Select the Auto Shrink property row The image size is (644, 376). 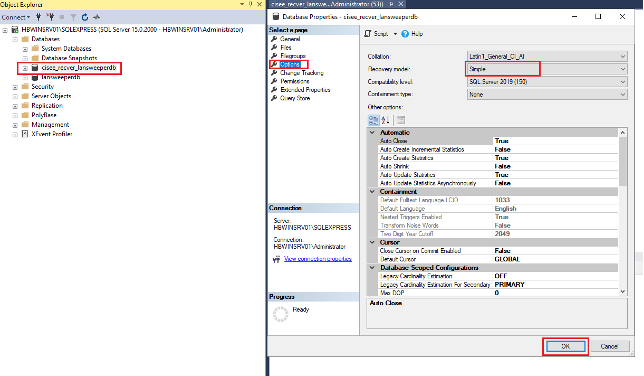(x=498, y=166)
